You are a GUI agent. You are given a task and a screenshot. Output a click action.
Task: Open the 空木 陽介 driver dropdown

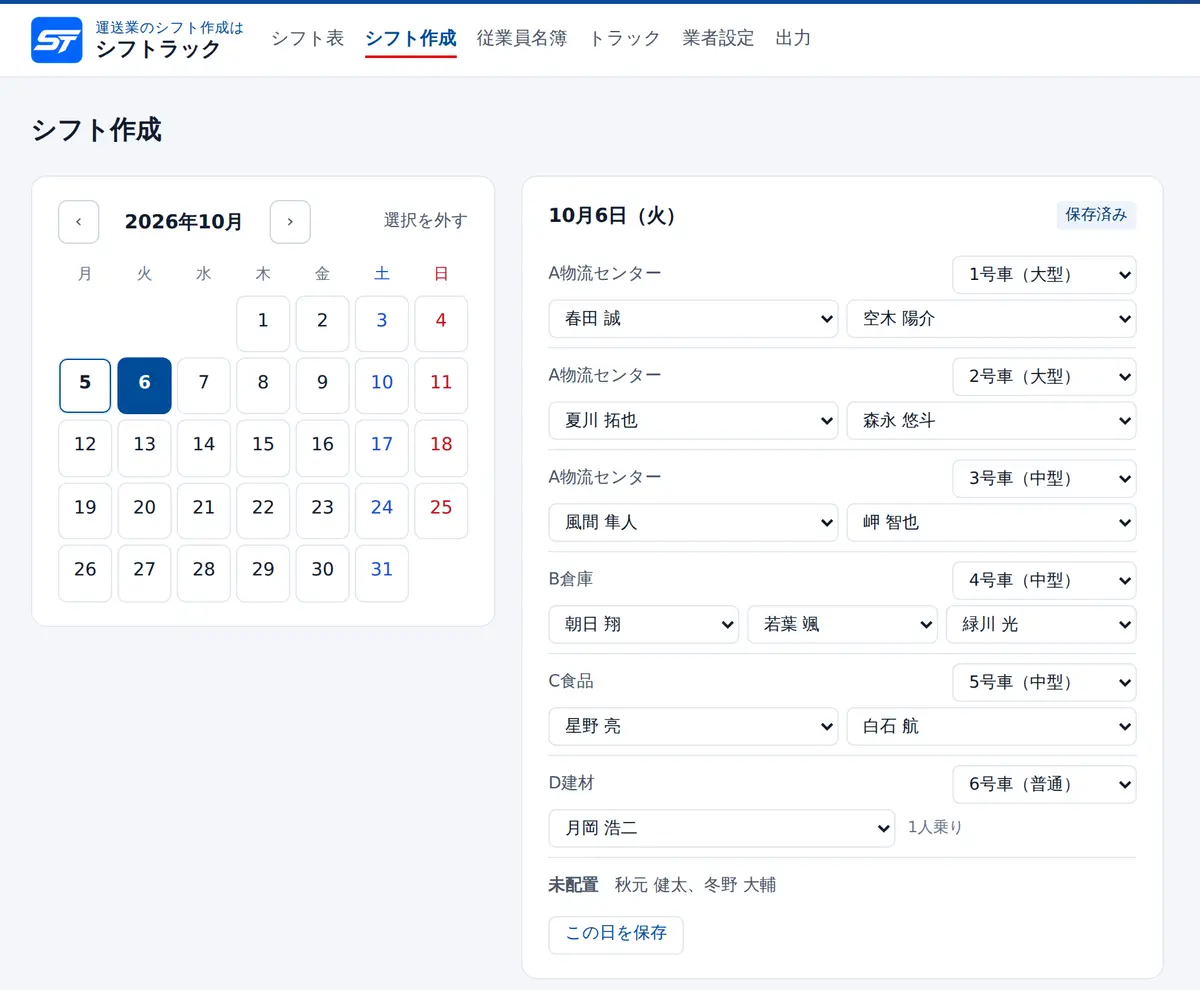tap(992, 319)
